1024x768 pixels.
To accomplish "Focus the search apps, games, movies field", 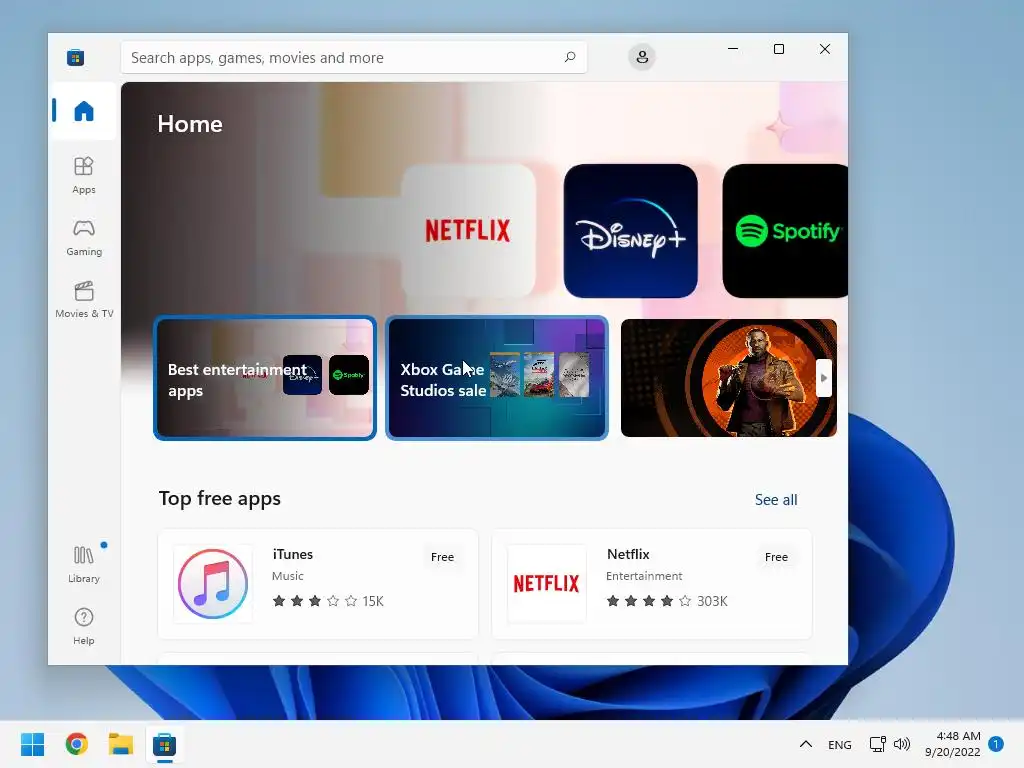I will tap(353, 57).
